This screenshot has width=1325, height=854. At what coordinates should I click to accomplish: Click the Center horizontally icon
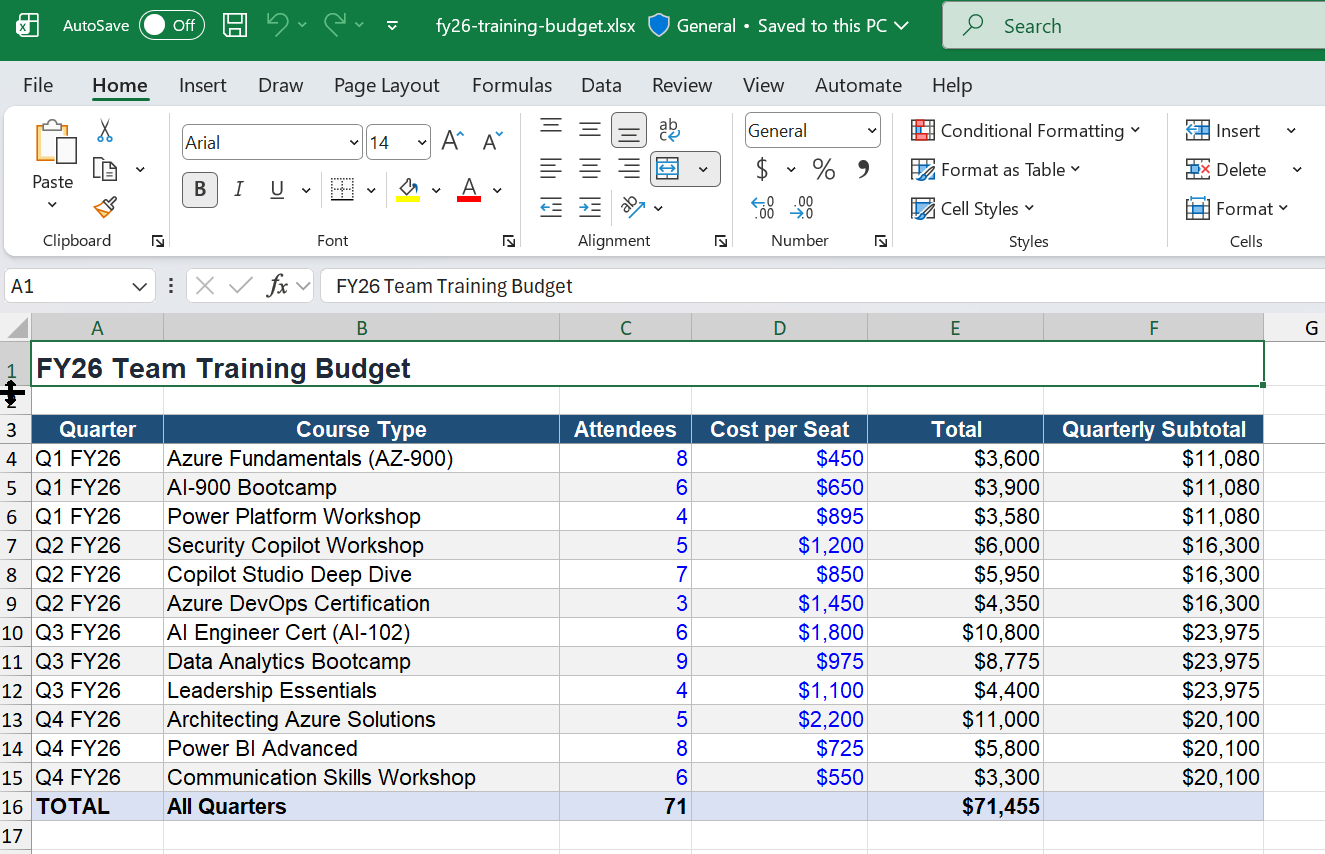[590, 169]
